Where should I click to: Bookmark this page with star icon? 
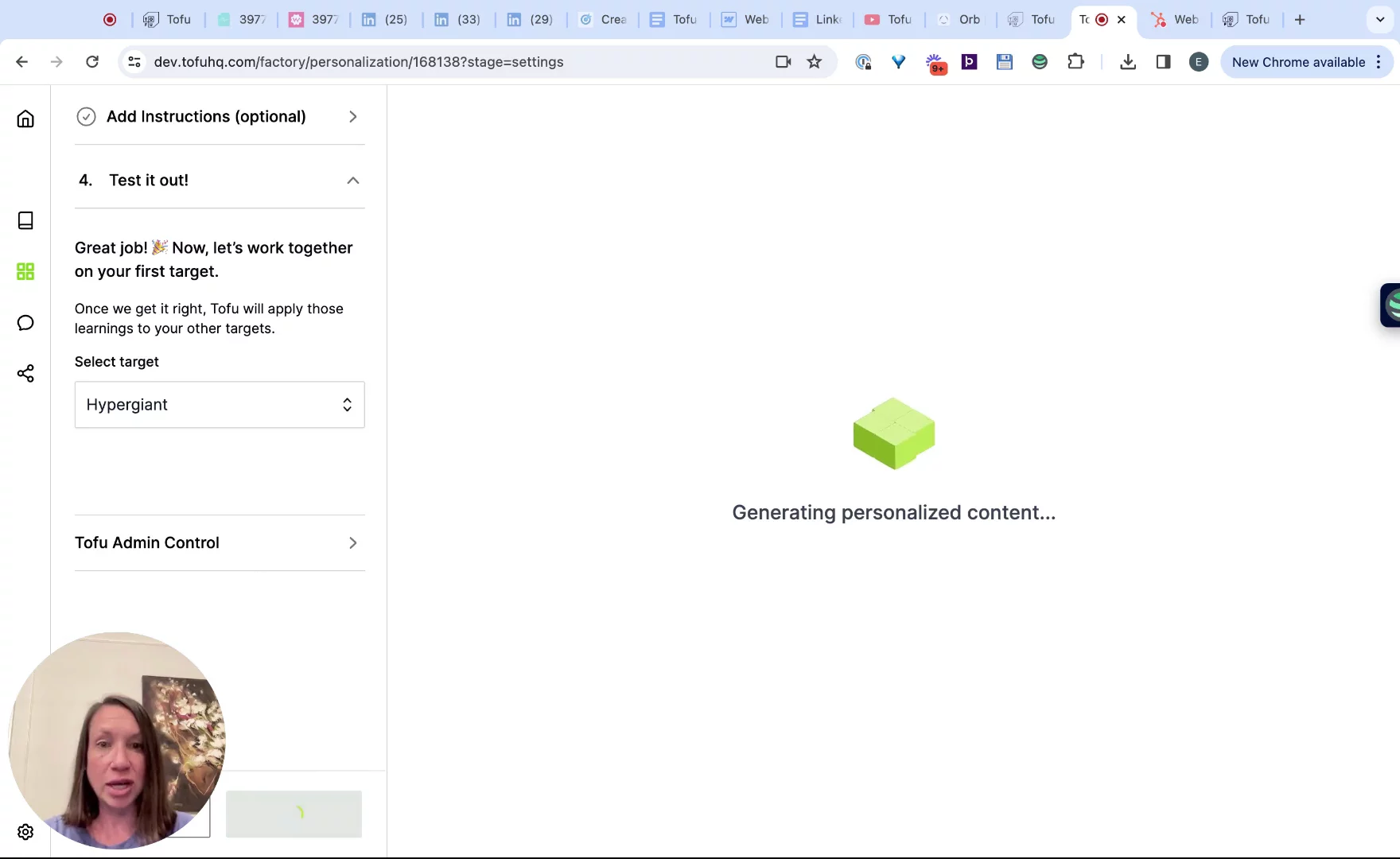click(x=814, y=62)
